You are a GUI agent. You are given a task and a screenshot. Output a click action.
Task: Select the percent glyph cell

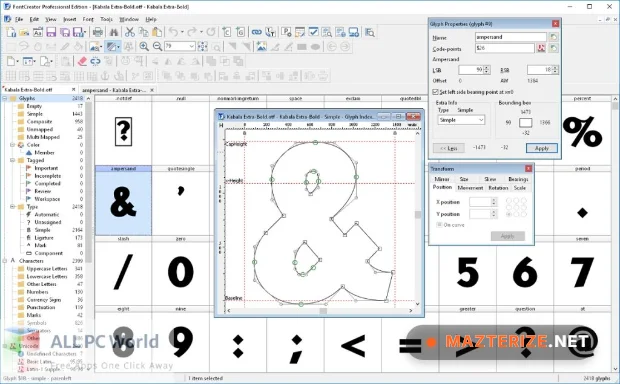pyautogui.click(x=582, y=130)
